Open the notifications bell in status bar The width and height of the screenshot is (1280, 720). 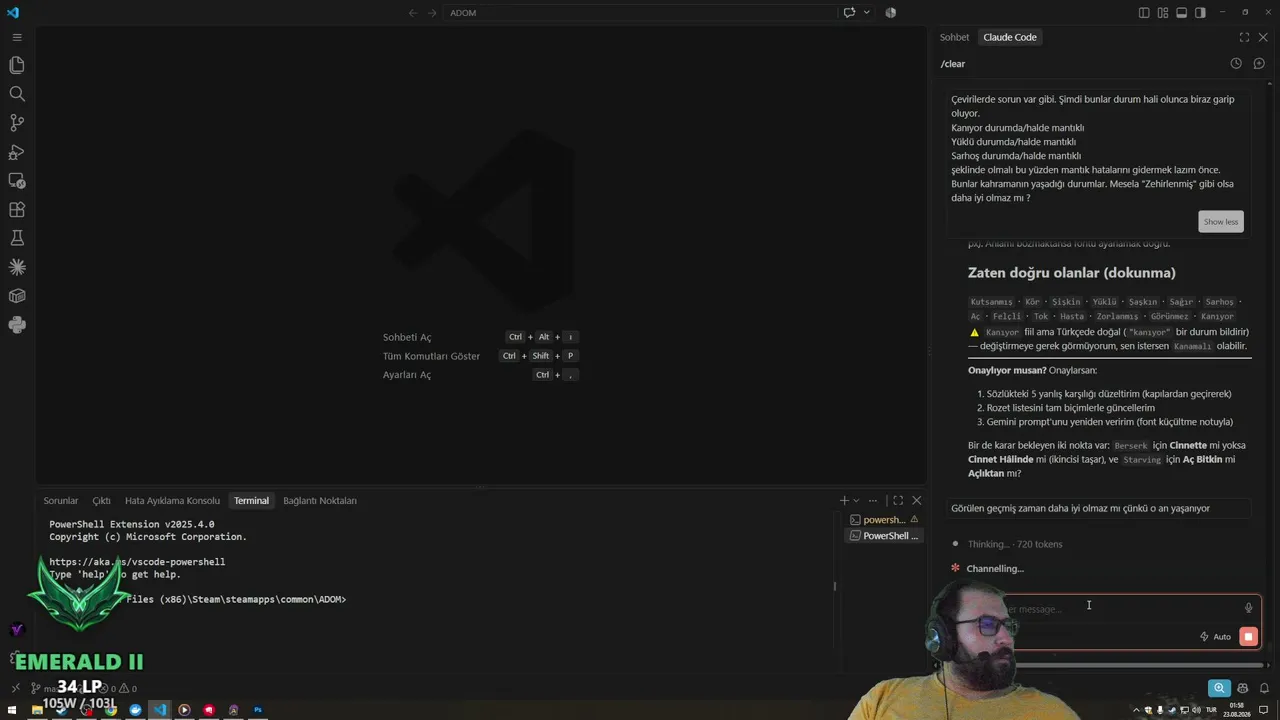(1265, 688)
